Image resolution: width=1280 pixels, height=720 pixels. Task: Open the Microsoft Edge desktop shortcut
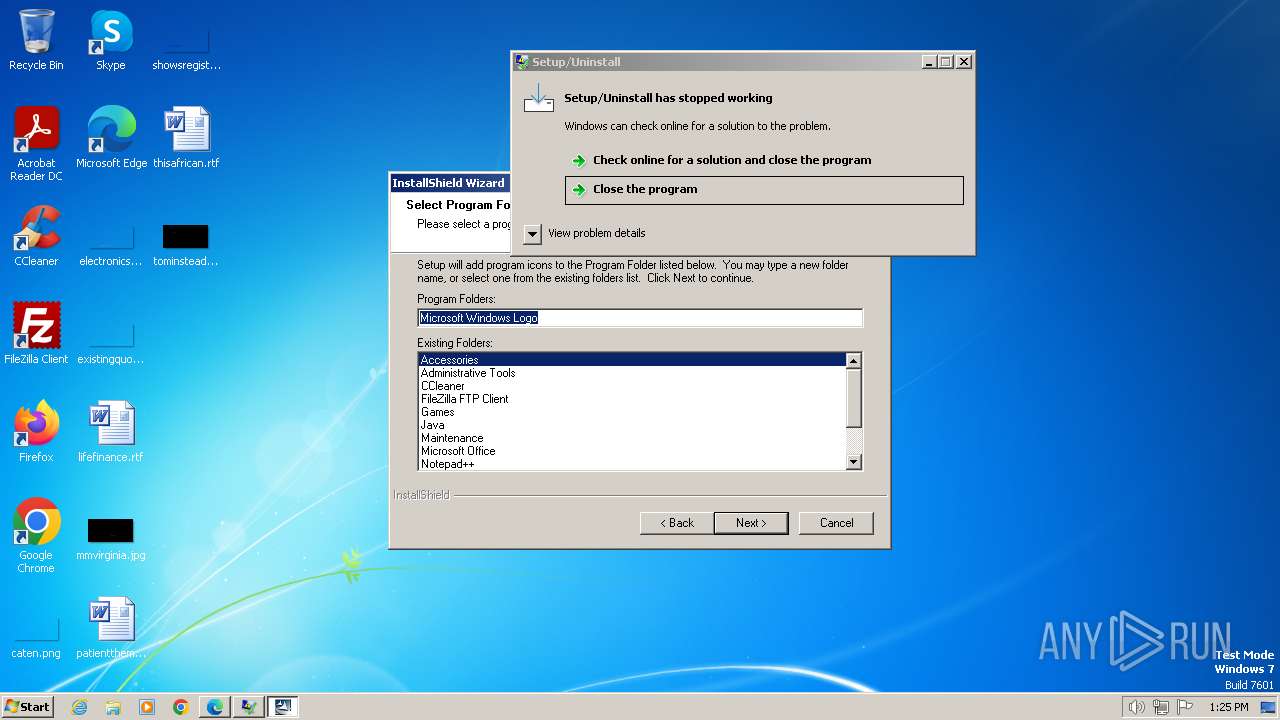click(x=111, y=137)
